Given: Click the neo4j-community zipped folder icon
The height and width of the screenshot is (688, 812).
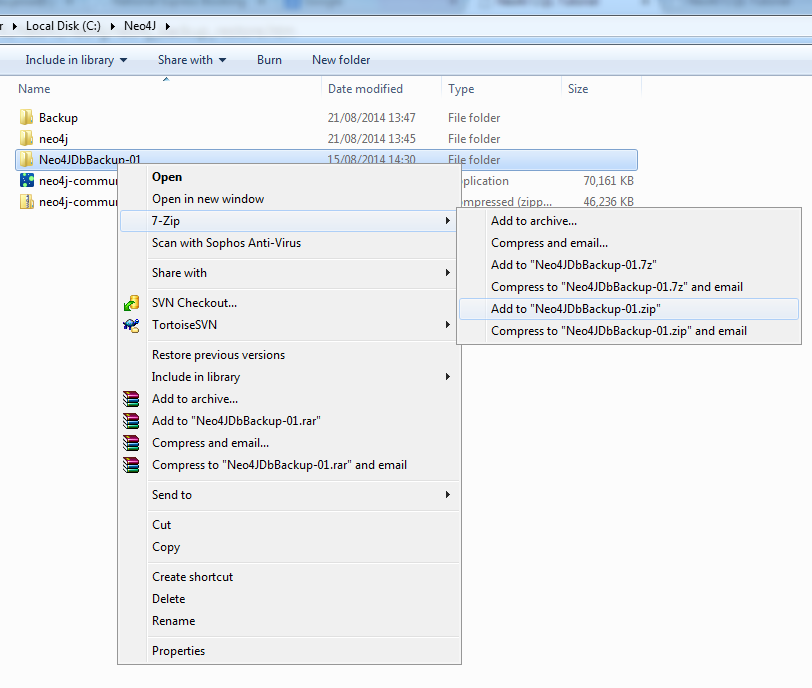Looking at the screenshot, I should (x=26, y=201).
